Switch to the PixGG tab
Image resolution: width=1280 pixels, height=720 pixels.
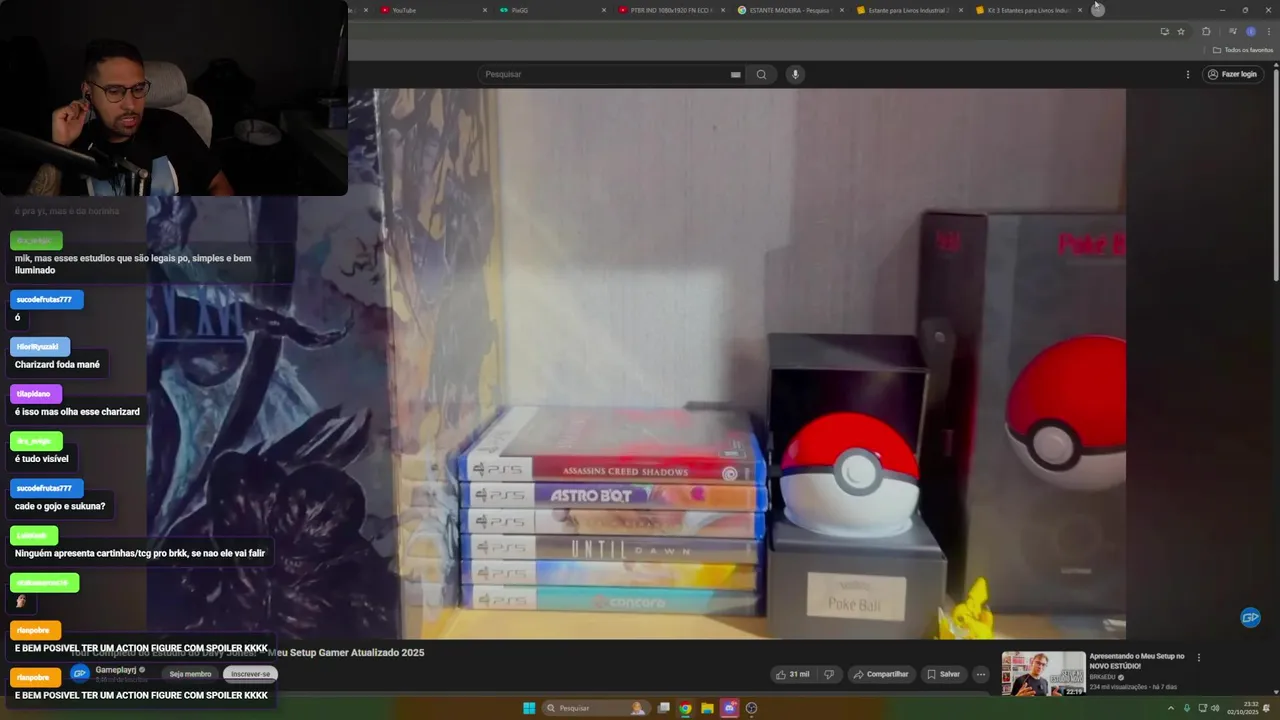(x=553, y=10)
